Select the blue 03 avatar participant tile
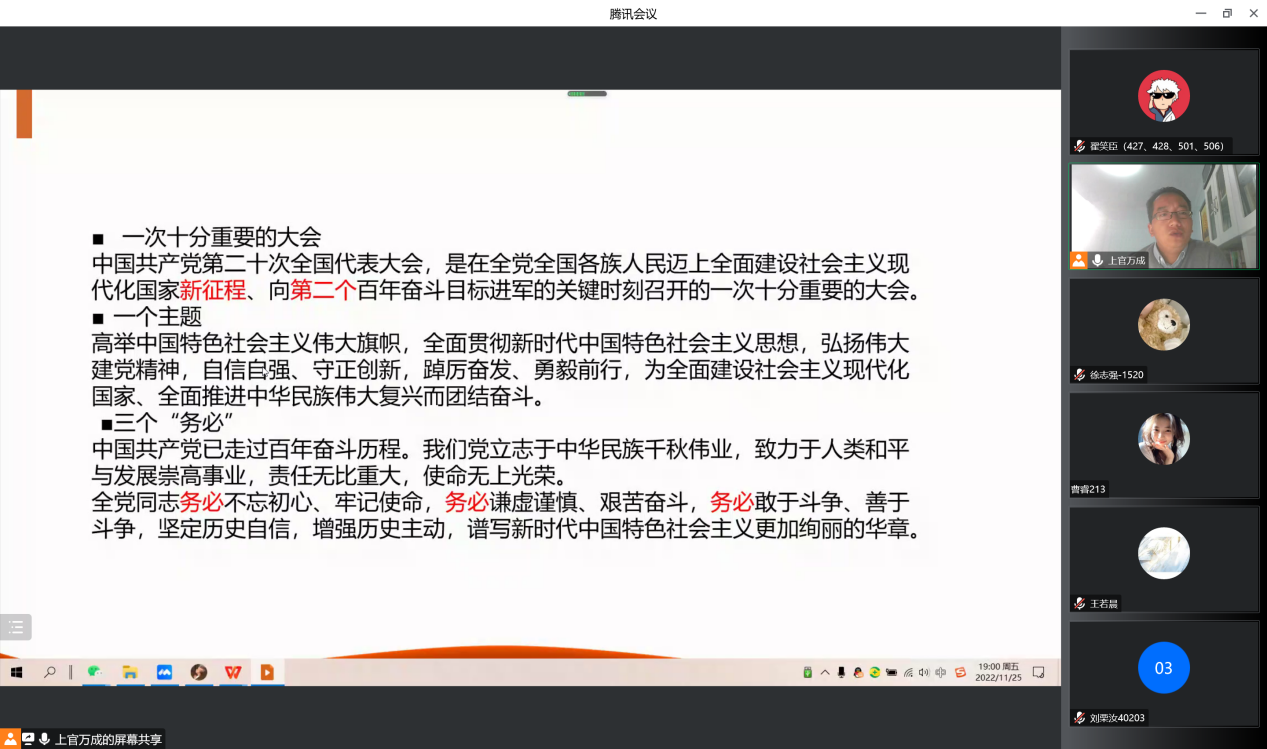1267x749 pixels. (1163, 667)
